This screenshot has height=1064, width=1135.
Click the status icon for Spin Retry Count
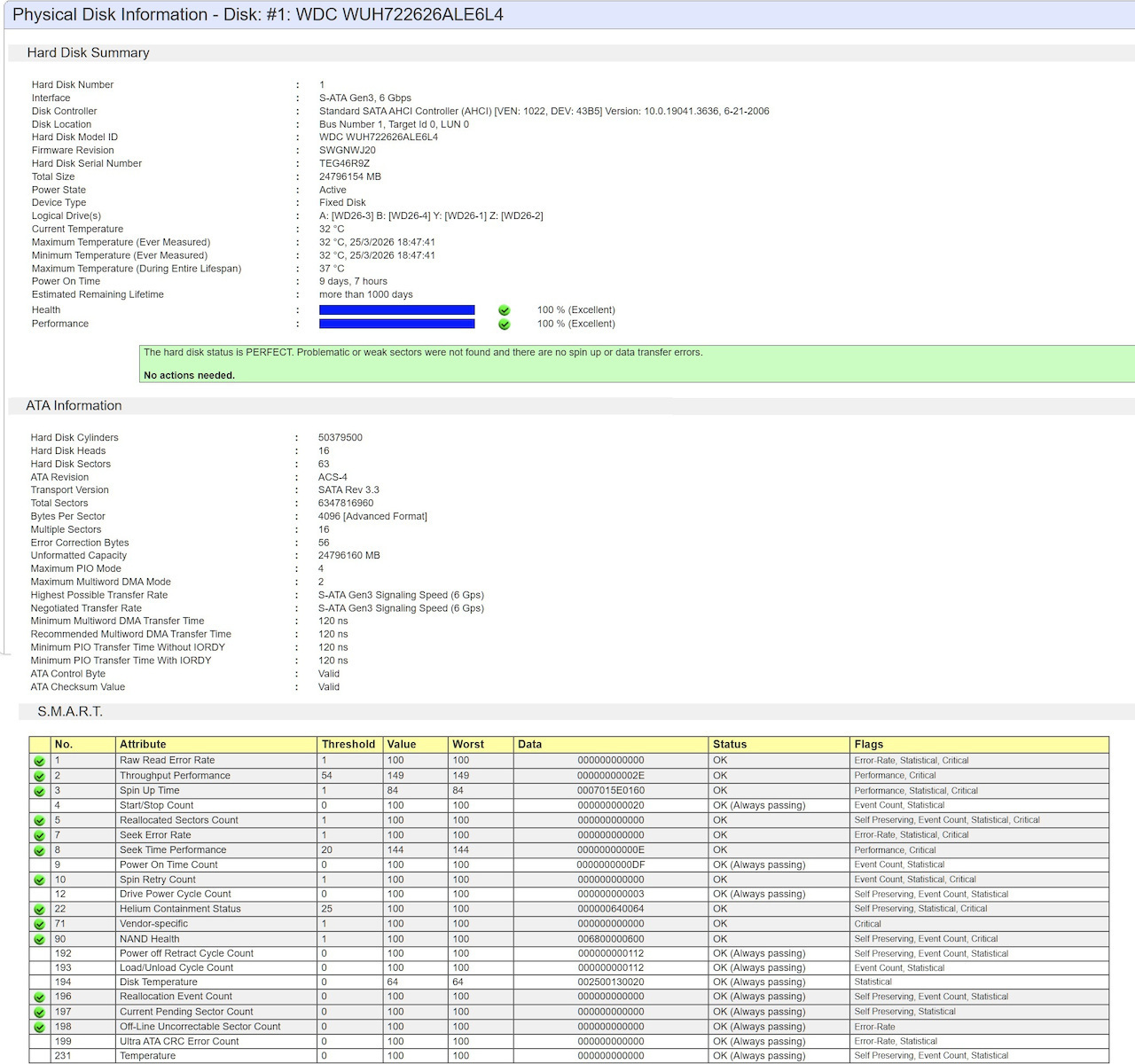click(39, 880)
